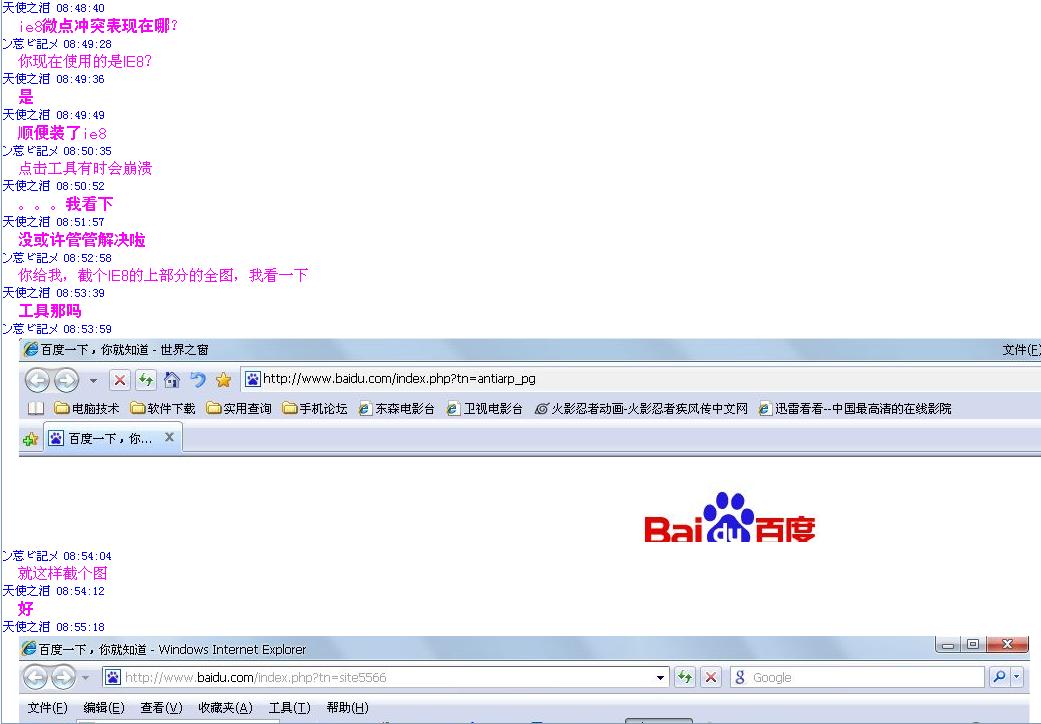The width and height of the screenshot is (1041, 724).
Task: Focus the address bar with the antiarp_pg URL
Action: point(641,379)
